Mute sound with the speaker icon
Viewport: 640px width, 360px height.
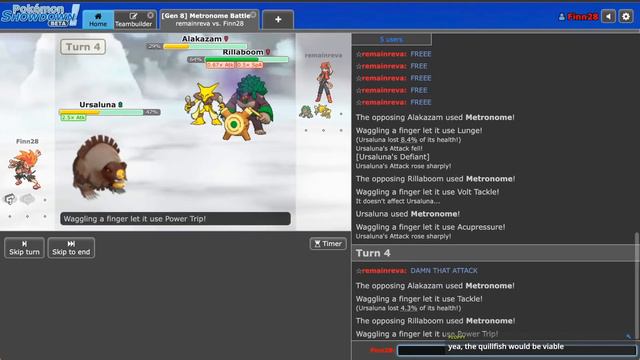tap(608, 17)
